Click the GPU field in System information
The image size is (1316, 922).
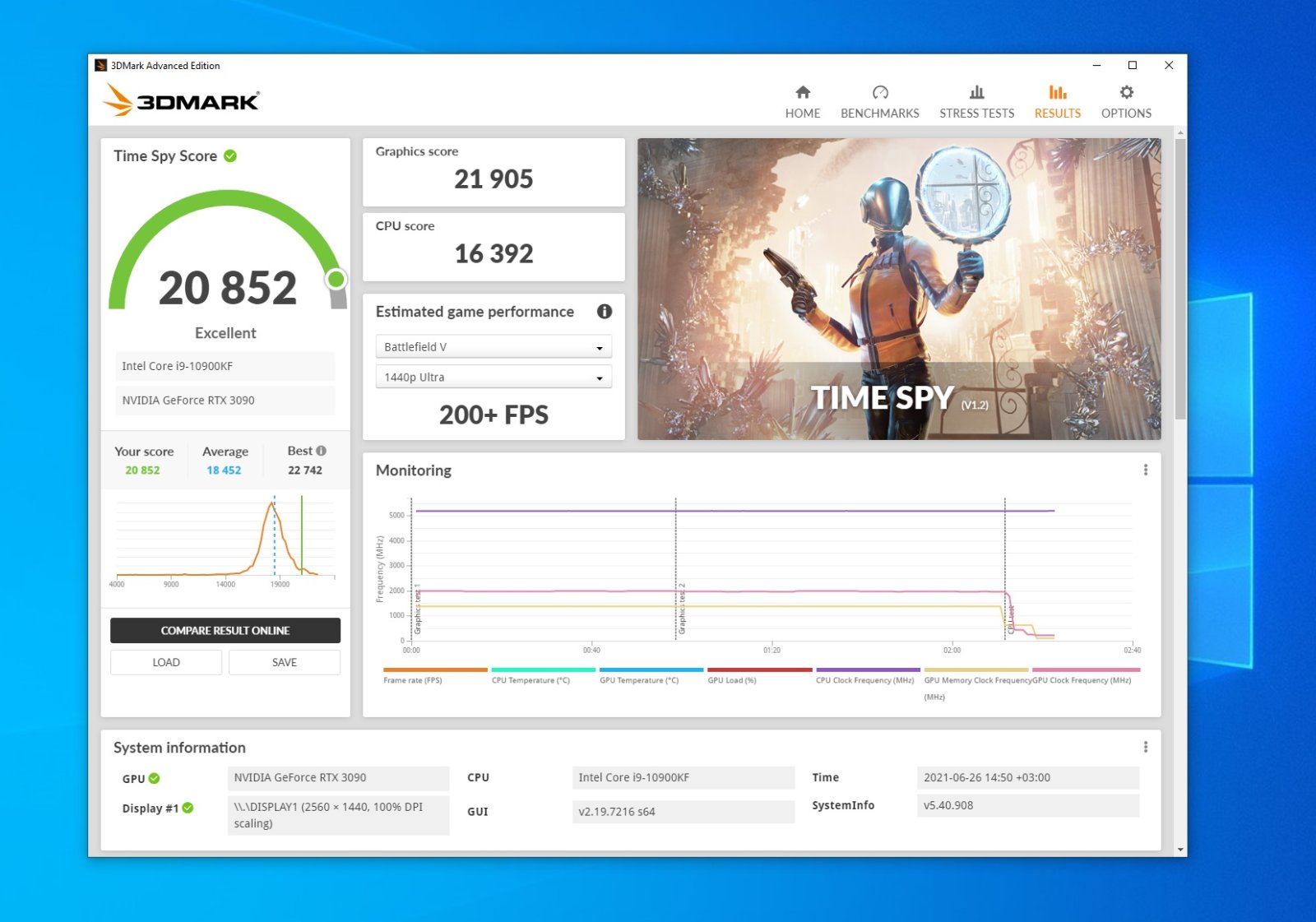coord(338,778)
